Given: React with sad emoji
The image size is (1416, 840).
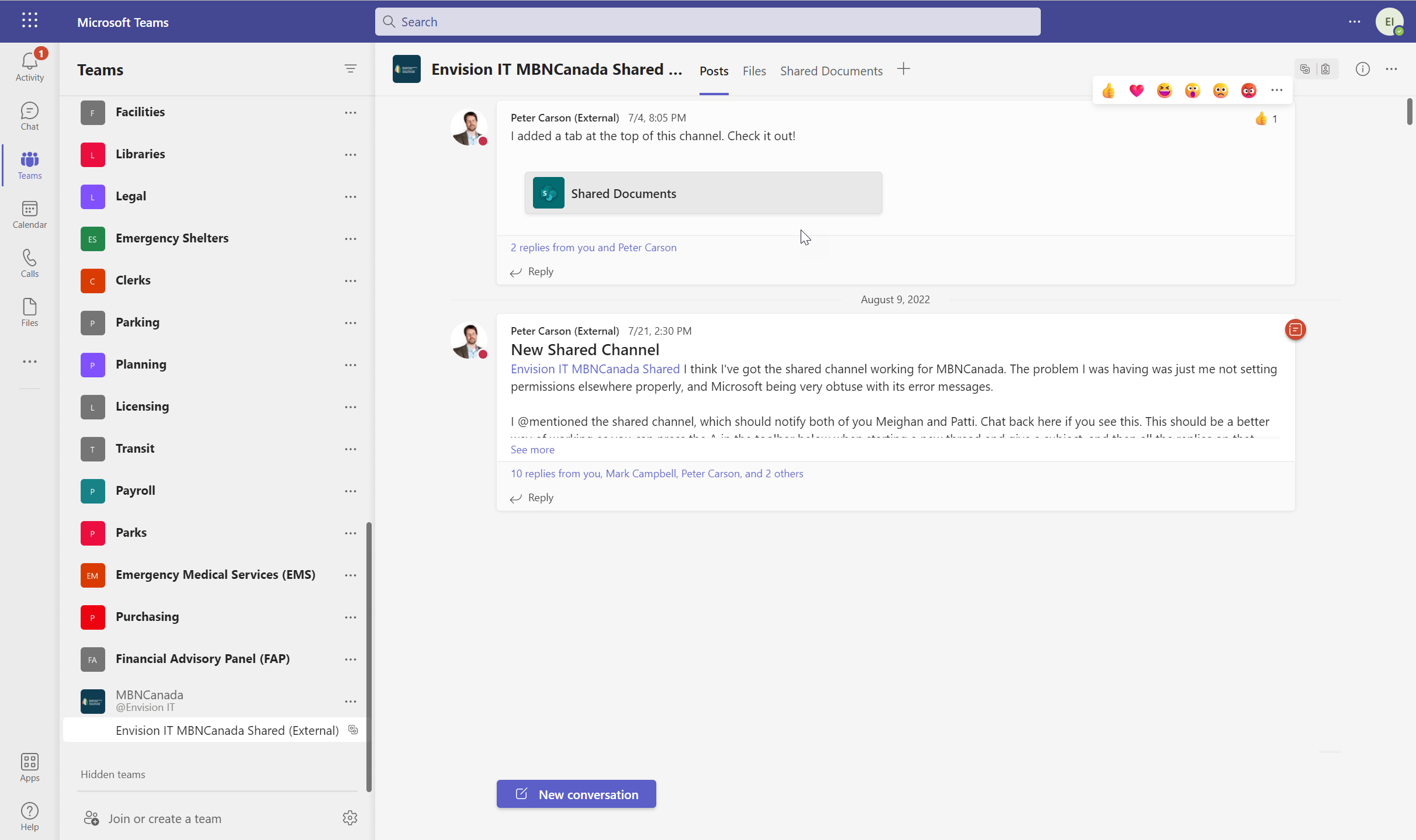Looking at the screenshot, I should pos(1220,91).
